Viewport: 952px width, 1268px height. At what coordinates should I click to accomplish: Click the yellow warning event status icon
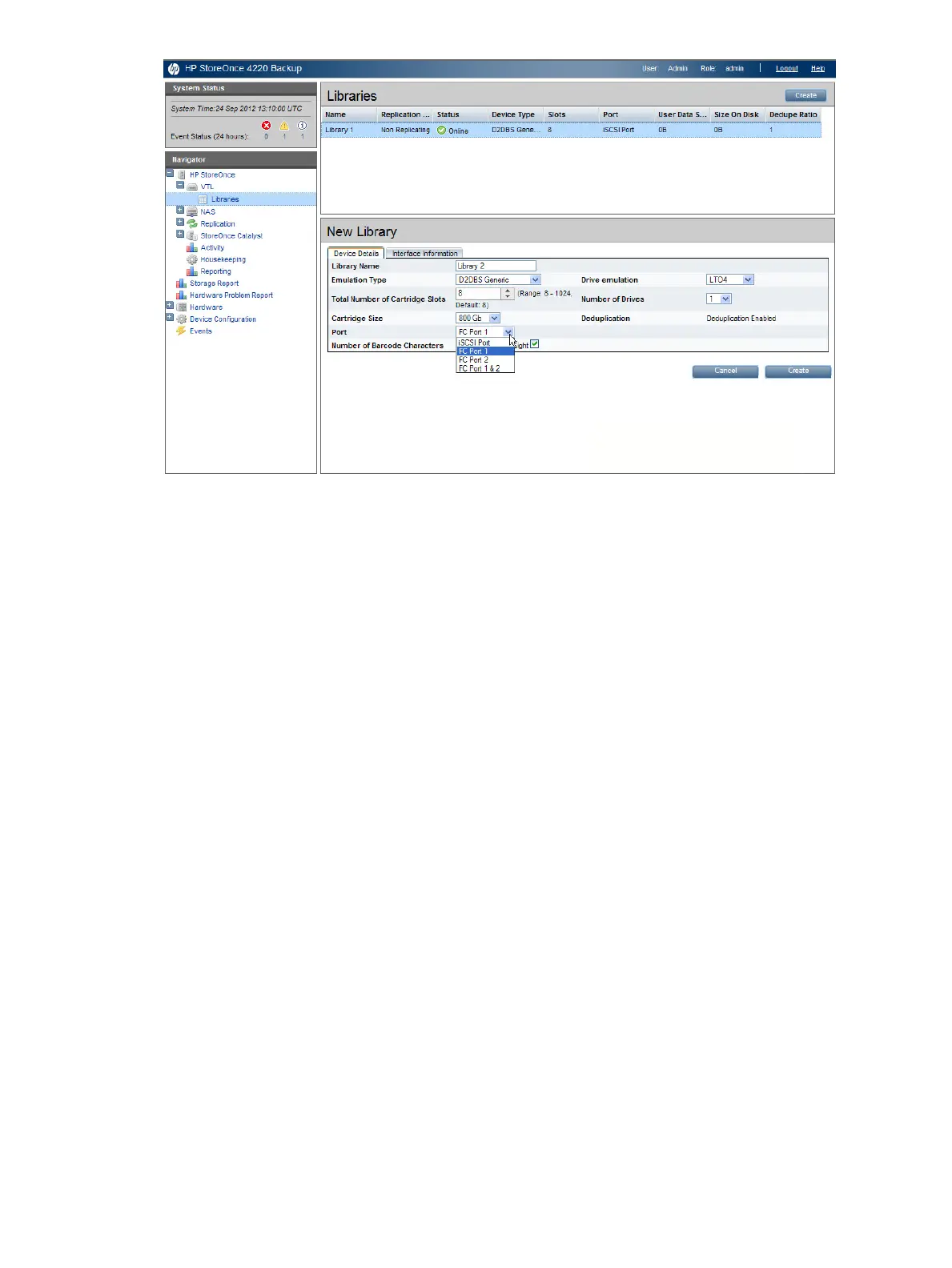coord(284,126)
